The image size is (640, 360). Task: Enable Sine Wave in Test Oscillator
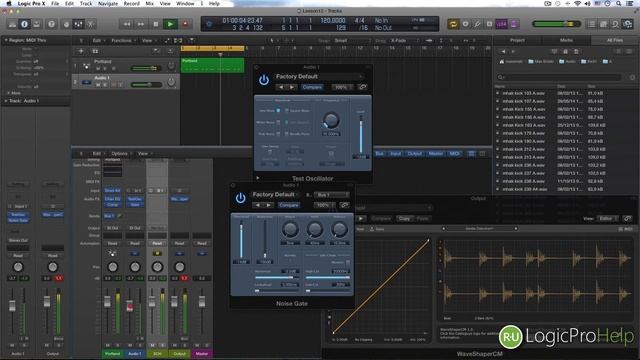(x=278, y=111)
